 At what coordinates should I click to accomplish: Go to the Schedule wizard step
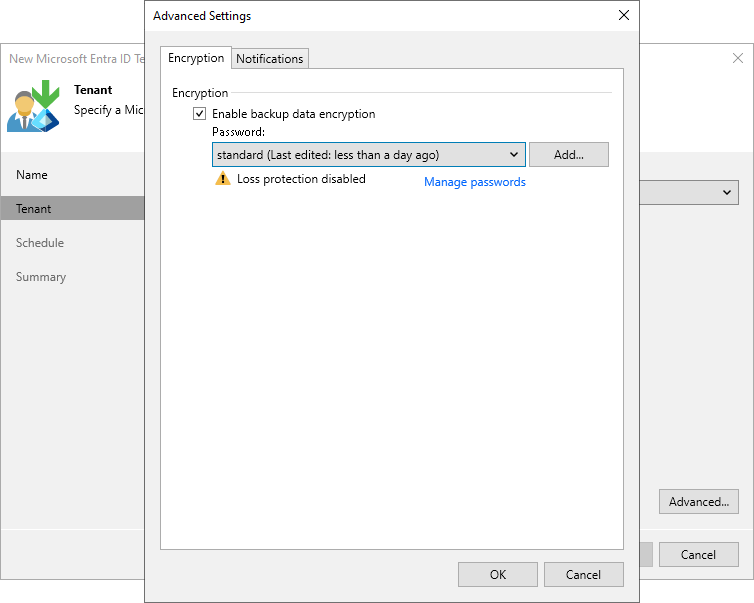click(40, 243)
